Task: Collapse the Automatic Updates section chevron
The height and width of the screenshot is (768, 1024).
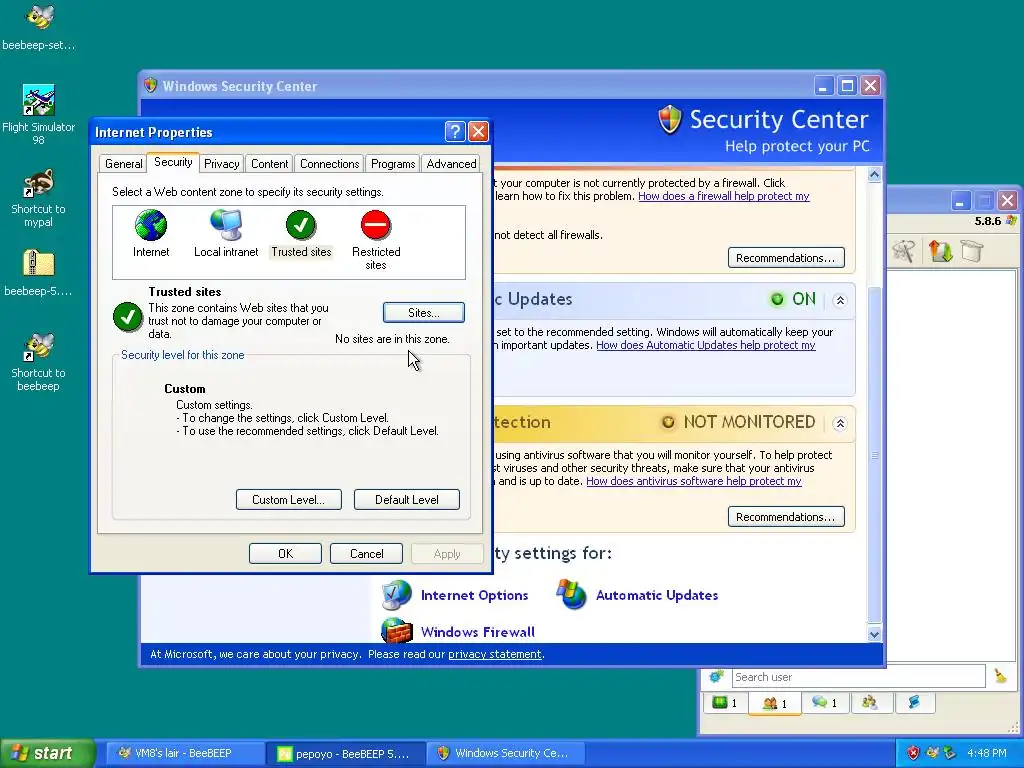Action: (x=840, y=300)
